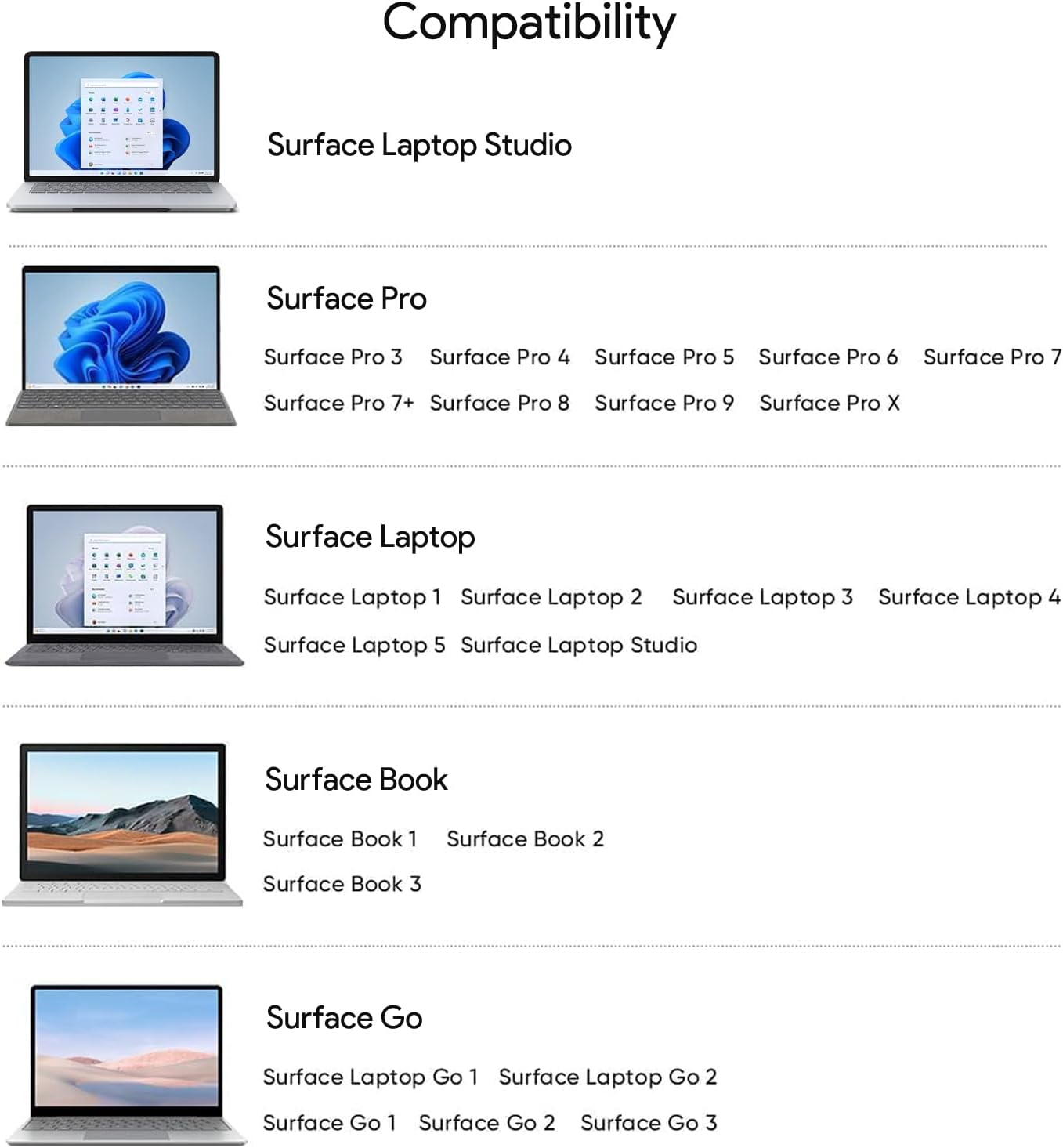
Task: Choose the Surface Pro 7+ model
Action: point(338,404)
